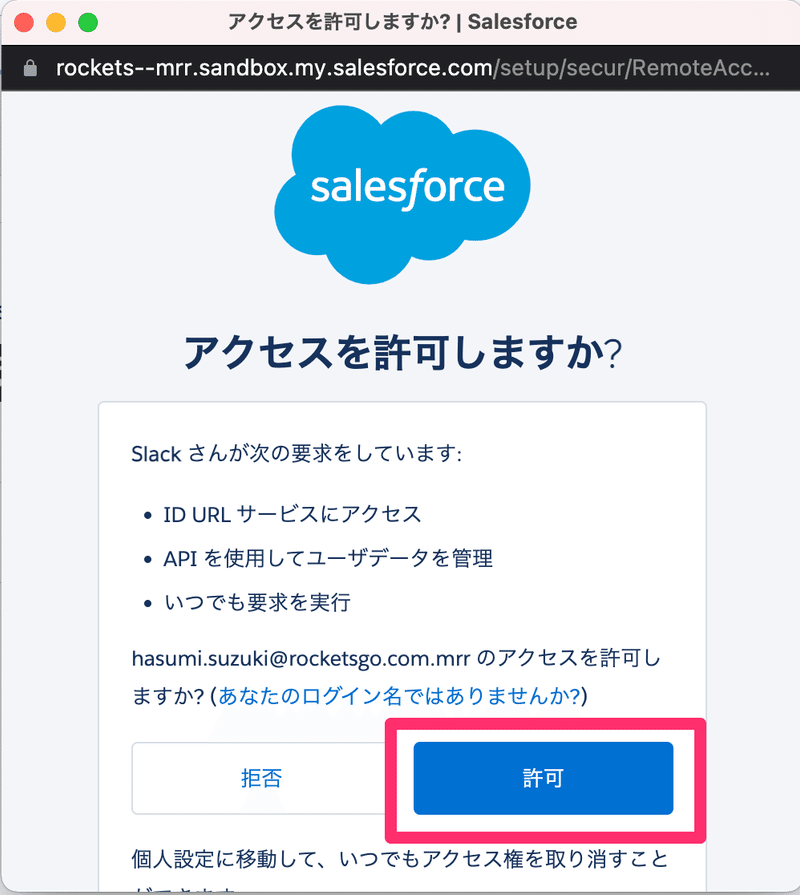
Task: Open the あなたのログイン名ではありませんか? link
Action: (399, 696)
